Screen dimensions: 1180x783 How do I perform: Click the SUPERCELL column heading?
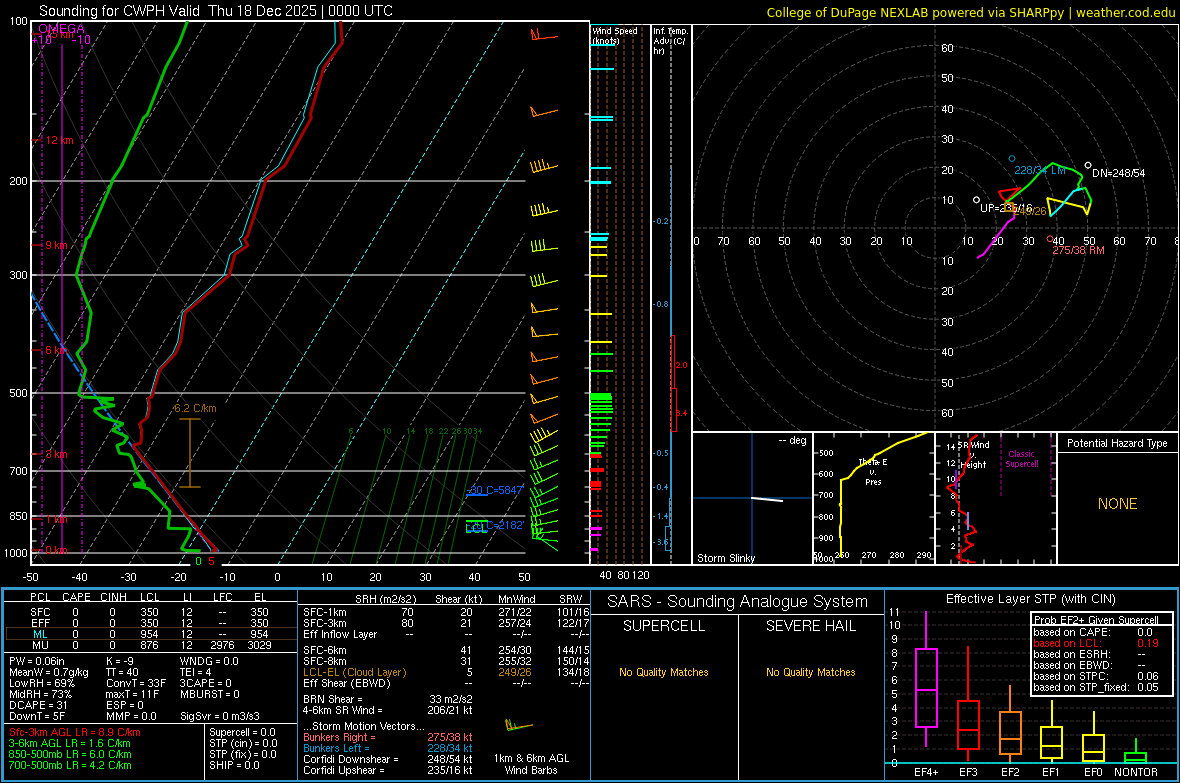pos(664,626)
